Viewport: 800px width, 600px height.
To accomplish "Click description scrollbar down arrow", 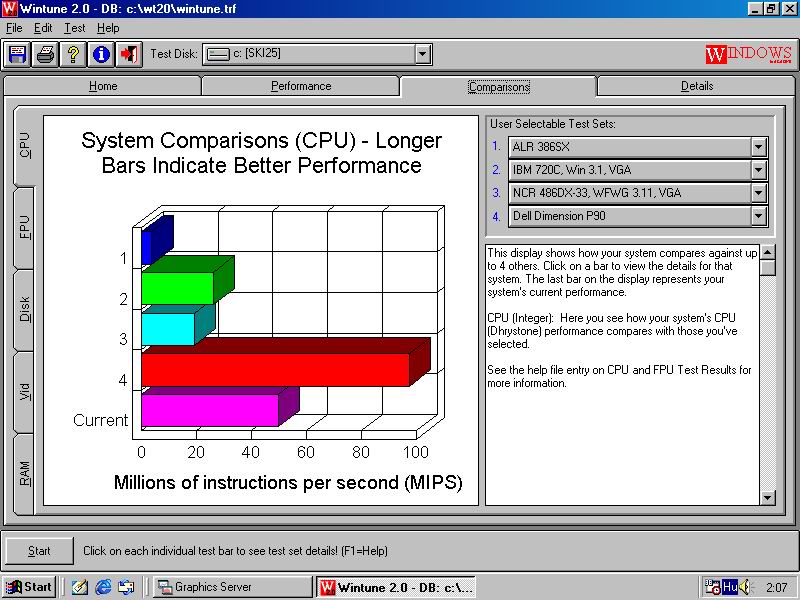I will pyautogui.click(x=767, y=497).
